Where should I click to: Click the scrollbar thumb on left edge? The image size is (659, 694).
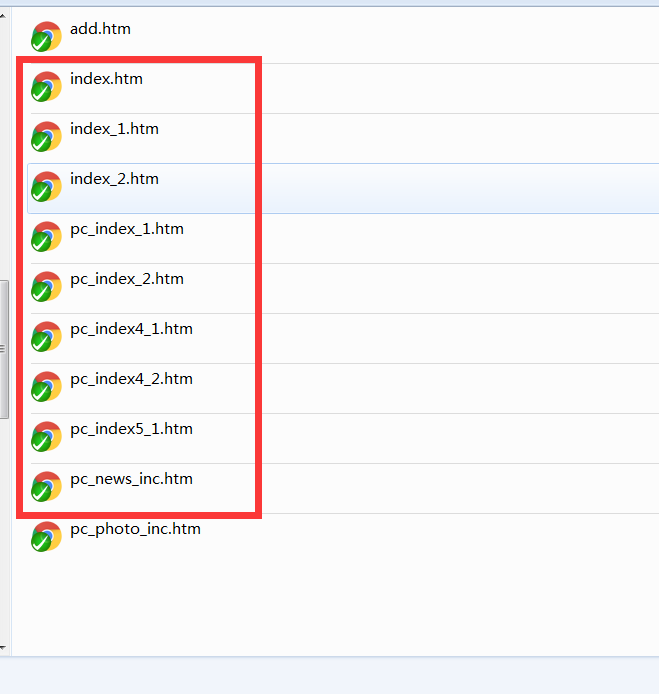(4, 350)
